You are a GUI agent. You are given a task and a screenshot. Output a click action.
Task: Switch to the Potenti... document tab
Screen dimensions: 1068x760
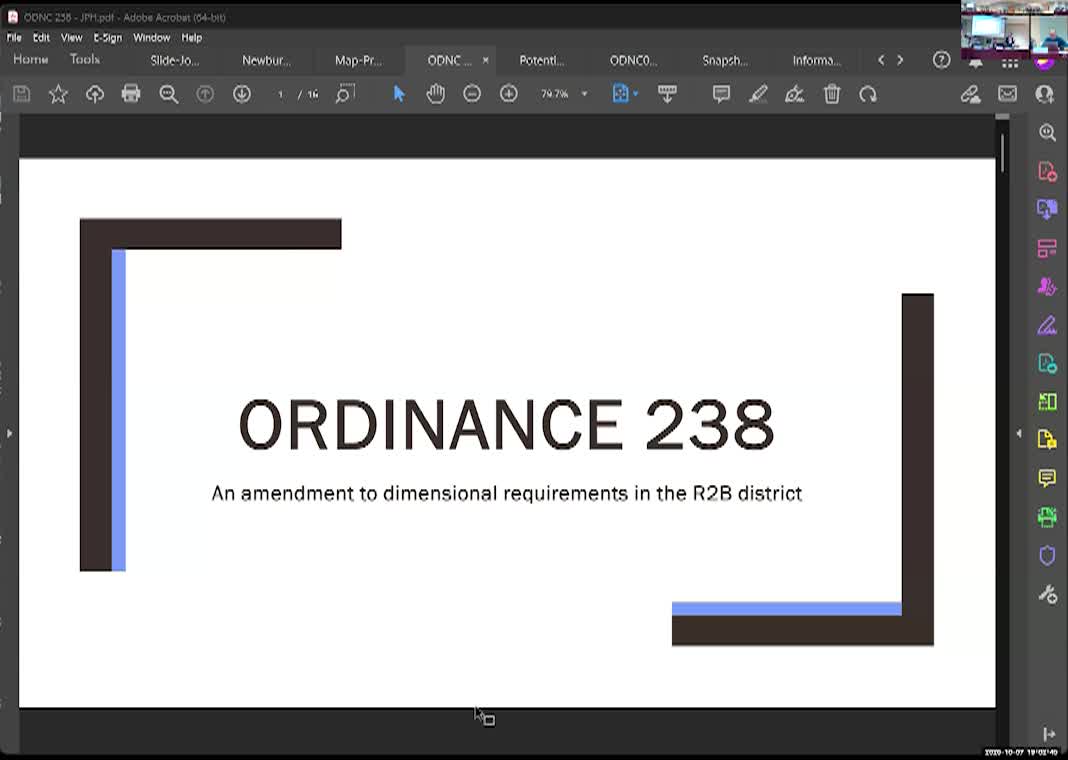(x=541, y=61)
